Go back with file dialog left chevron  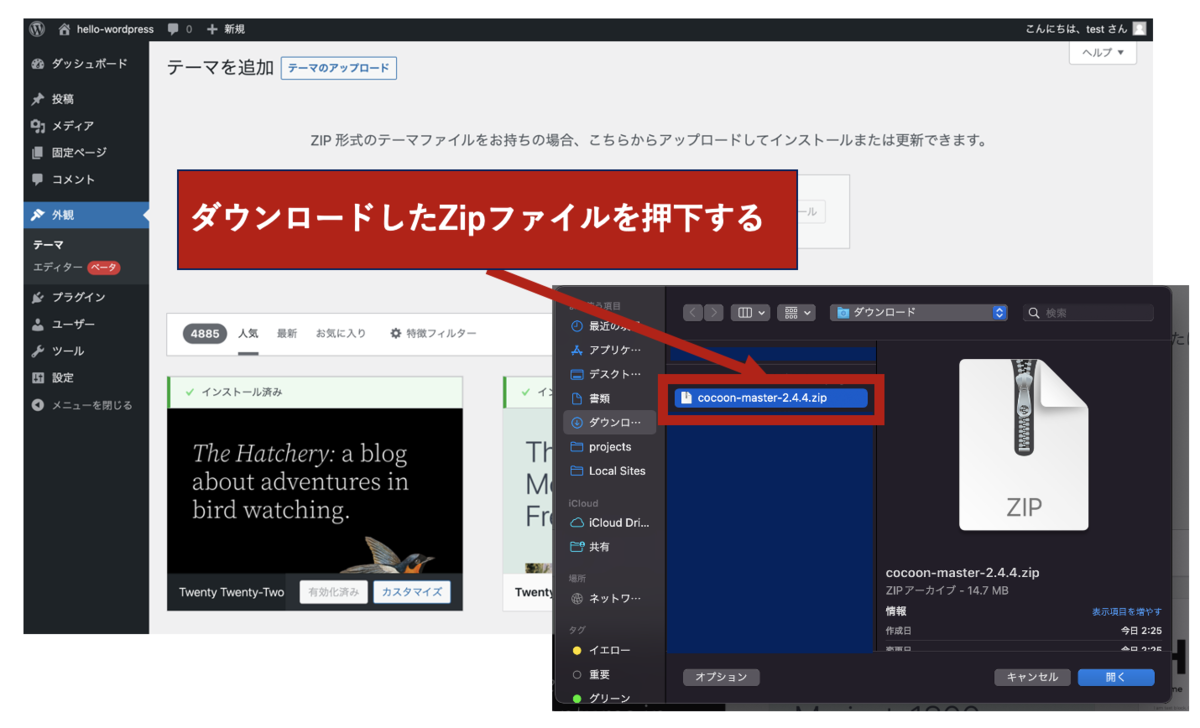coord(693,313)
